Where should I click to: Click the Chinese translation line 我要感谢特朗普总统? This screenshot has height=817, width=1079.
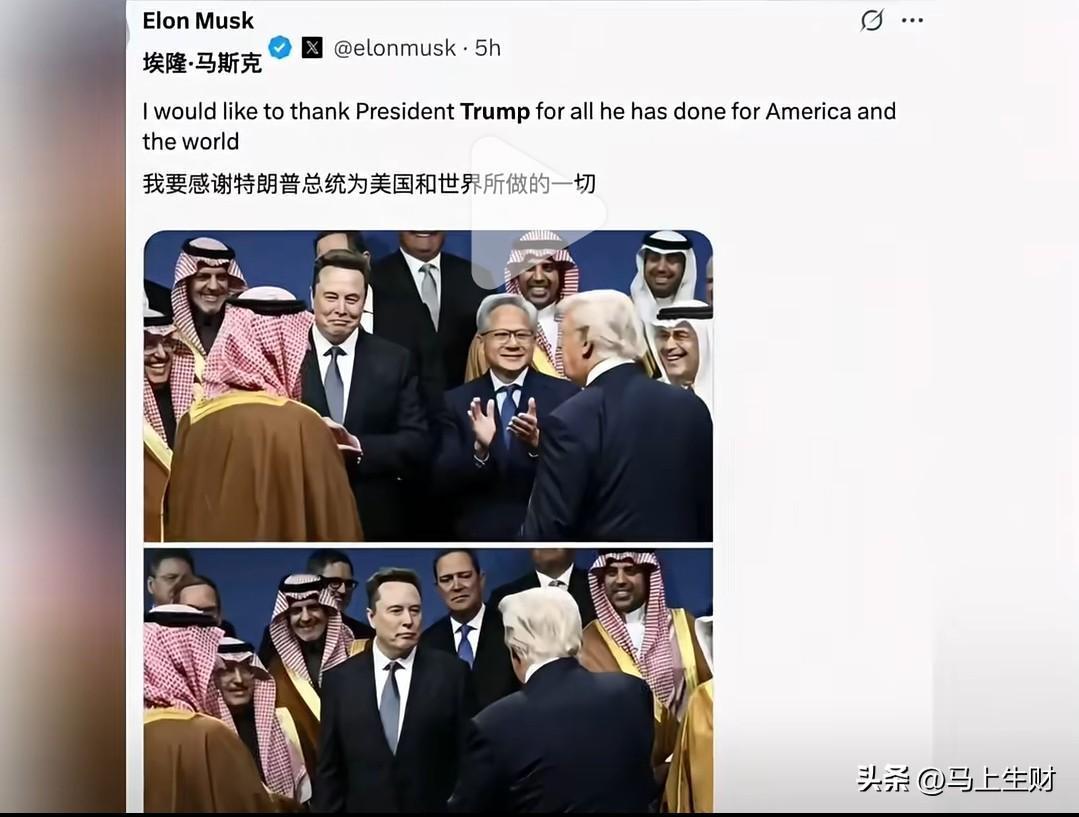click(370, 184)
